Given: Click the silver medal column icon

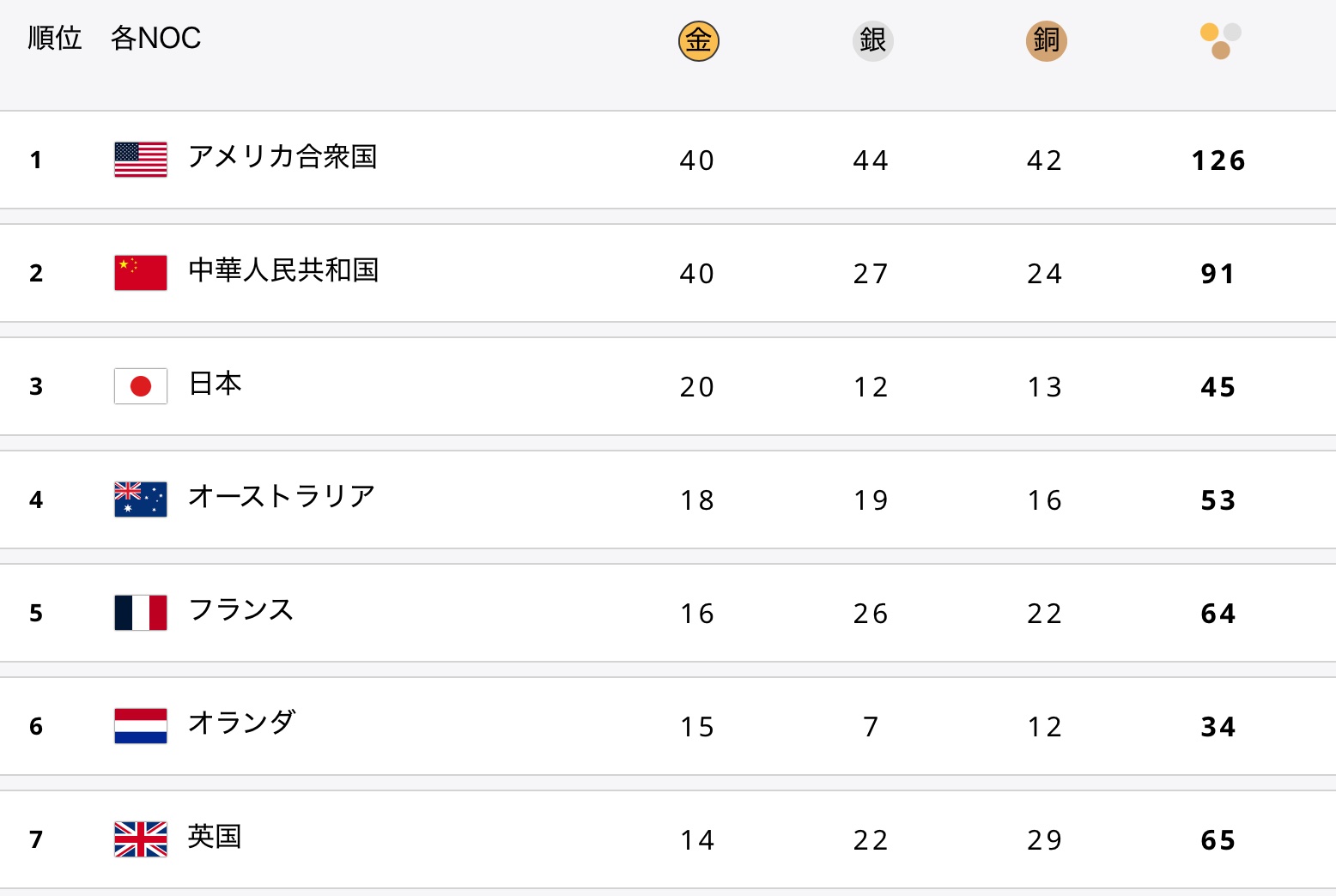Looking at the screenshot, I should (x=872, y=40).
